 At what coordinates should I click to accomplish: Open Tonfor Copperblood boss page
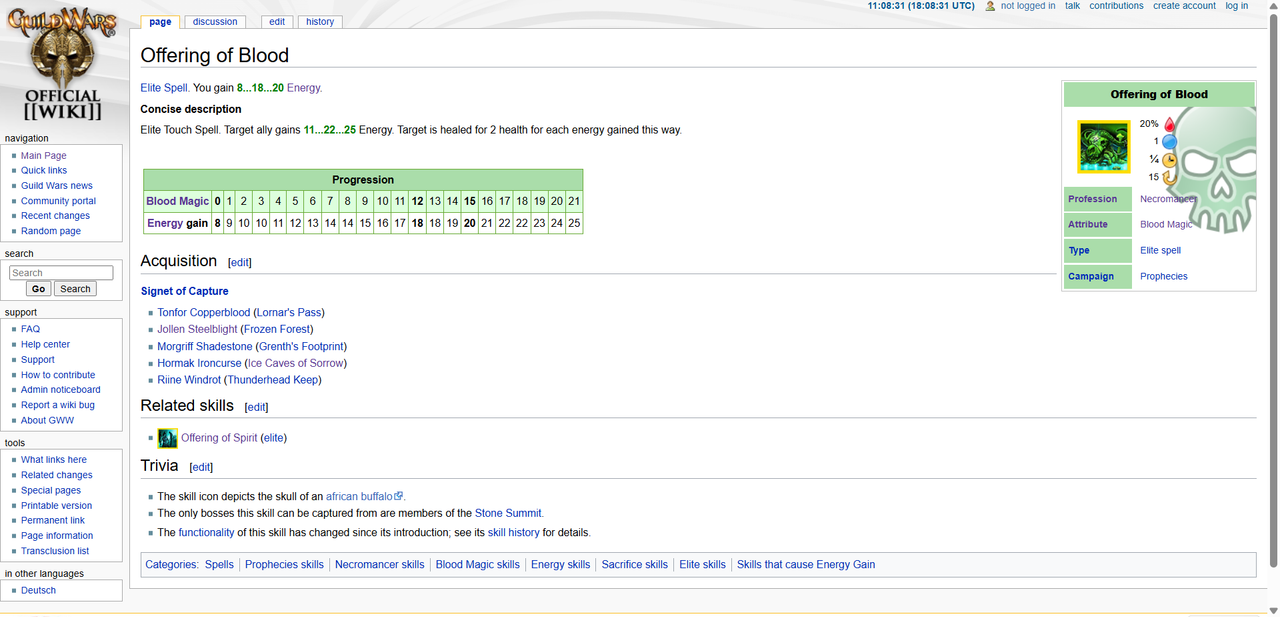click(204, 313)
